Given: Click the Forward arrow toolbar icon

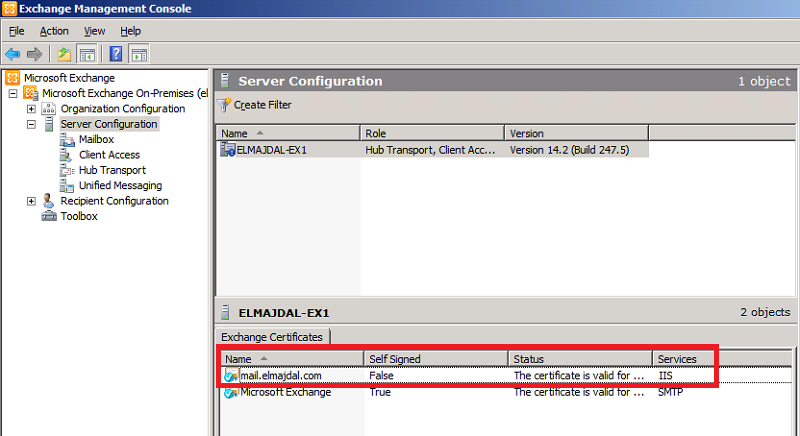Looking at the screenshot, I should tap(35, 54).
